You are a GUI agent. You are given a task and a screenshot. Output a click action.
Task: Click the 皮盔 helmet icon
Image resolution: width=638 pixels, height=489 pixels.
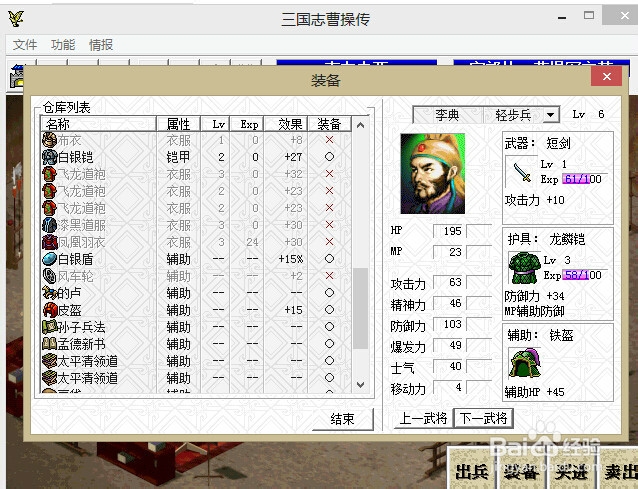[50, 310]
